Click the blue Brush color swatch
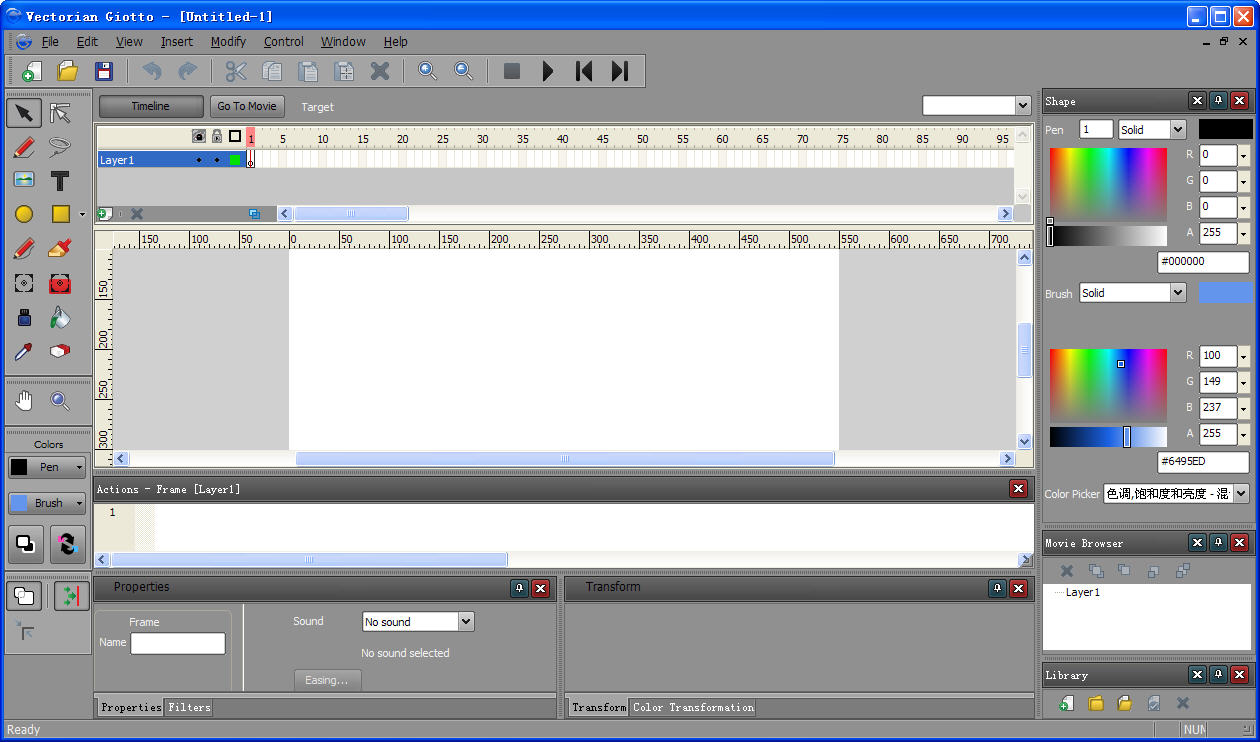The image size is (1260, 742). tap(1225, 293)
